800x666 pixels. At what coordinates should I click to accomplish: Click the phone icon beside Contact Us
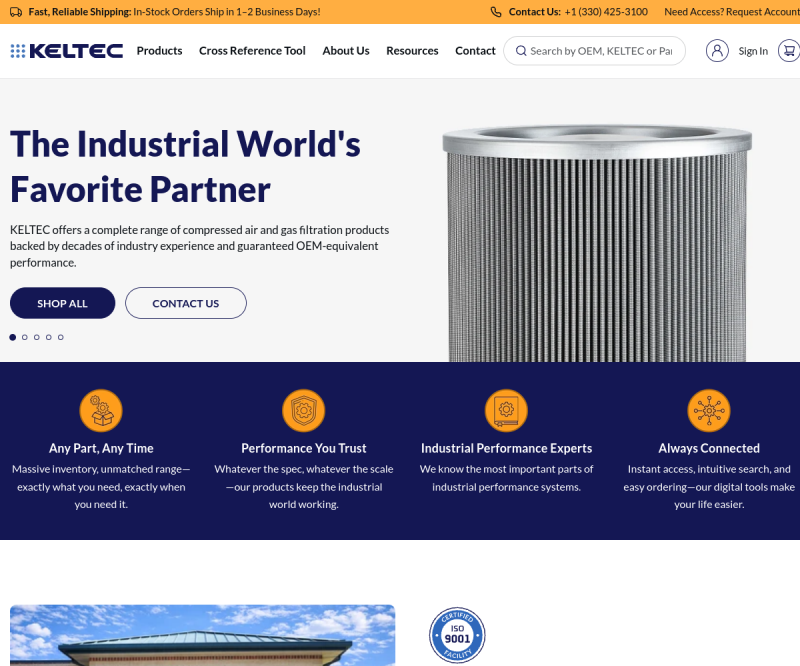coord(496,12)
